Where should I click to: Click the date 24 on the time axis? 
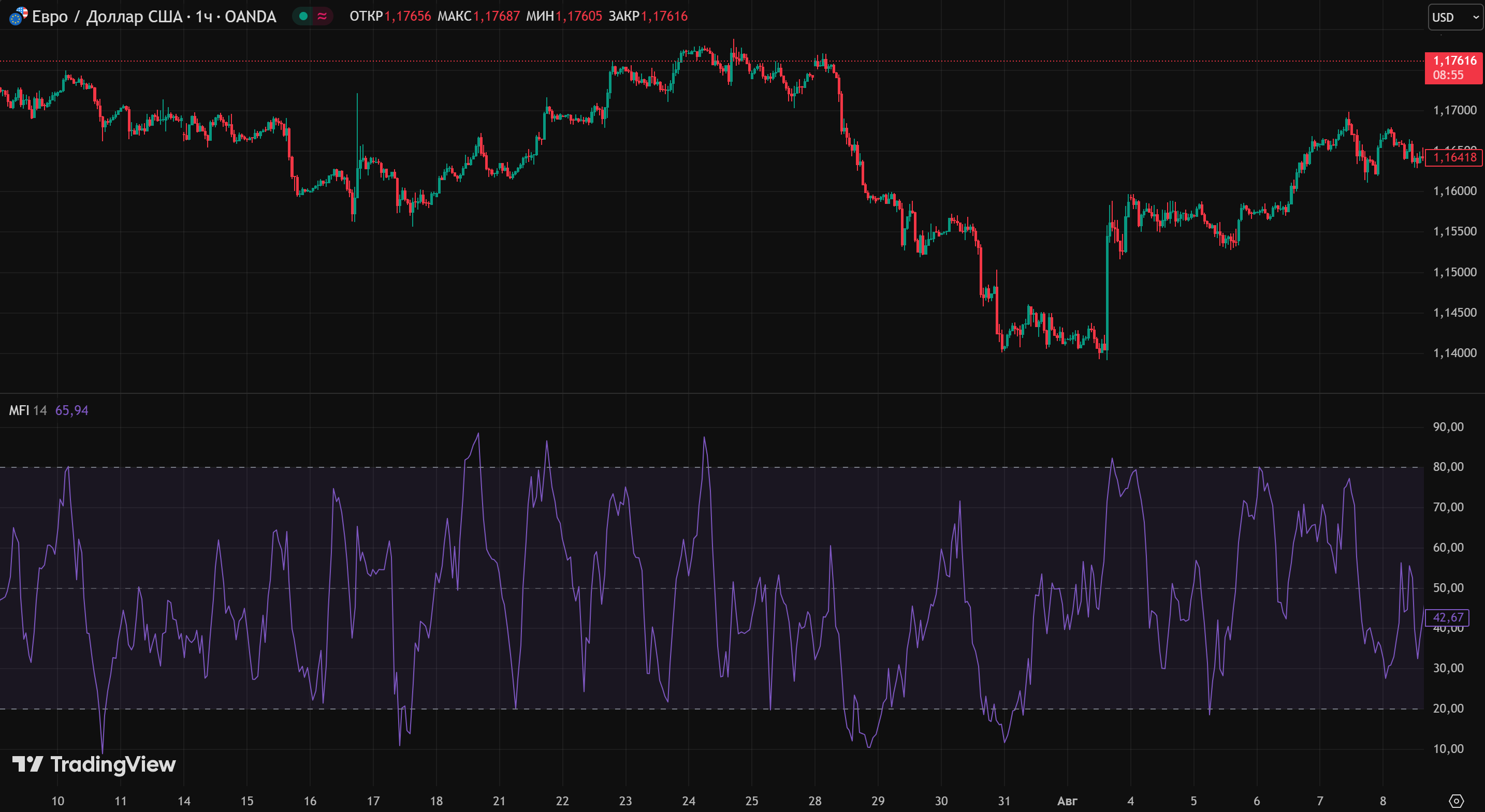tap(688, 801)
